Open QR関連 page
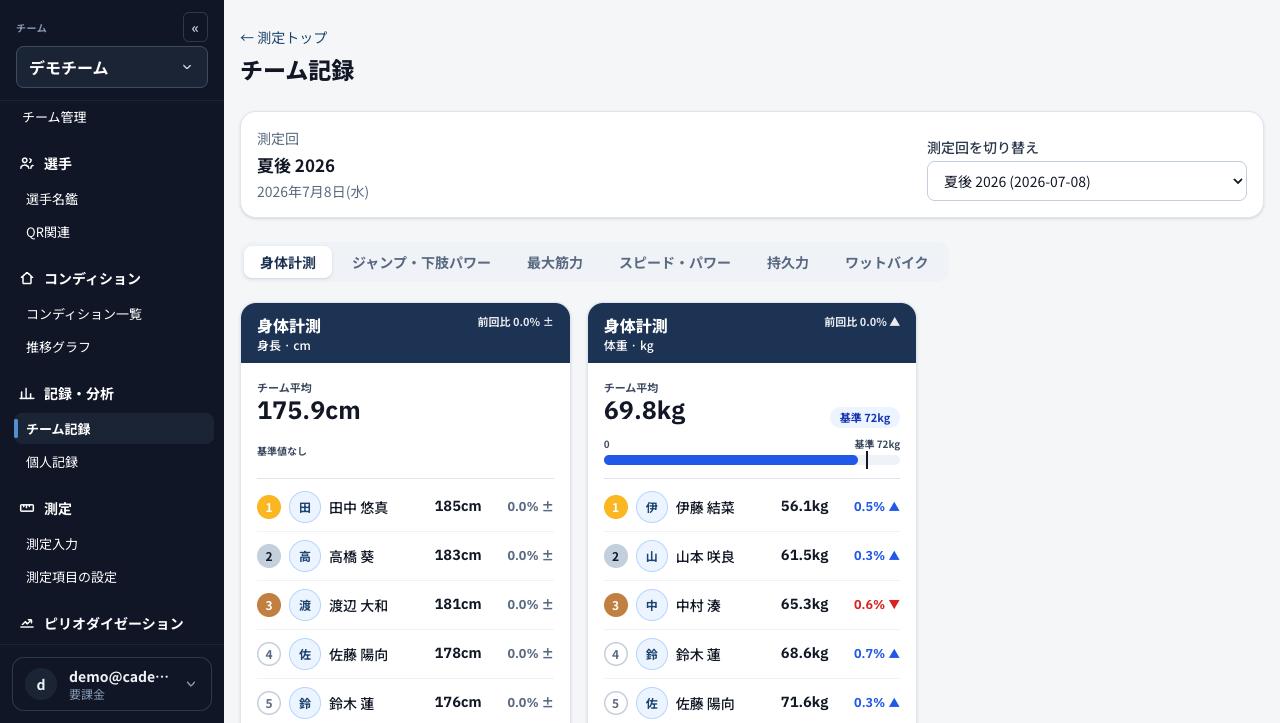 48,232
